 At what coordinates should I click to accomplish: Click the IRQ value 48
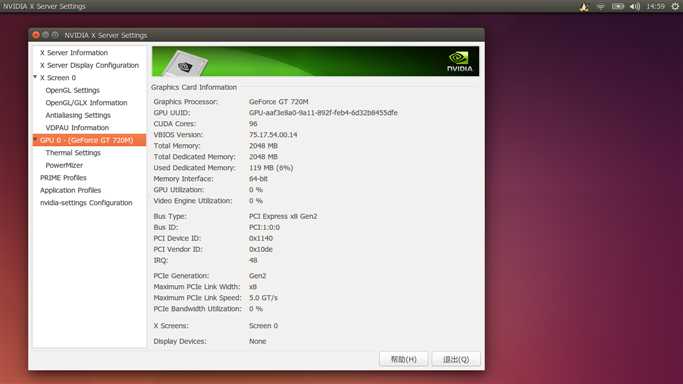tap(253, 260)
